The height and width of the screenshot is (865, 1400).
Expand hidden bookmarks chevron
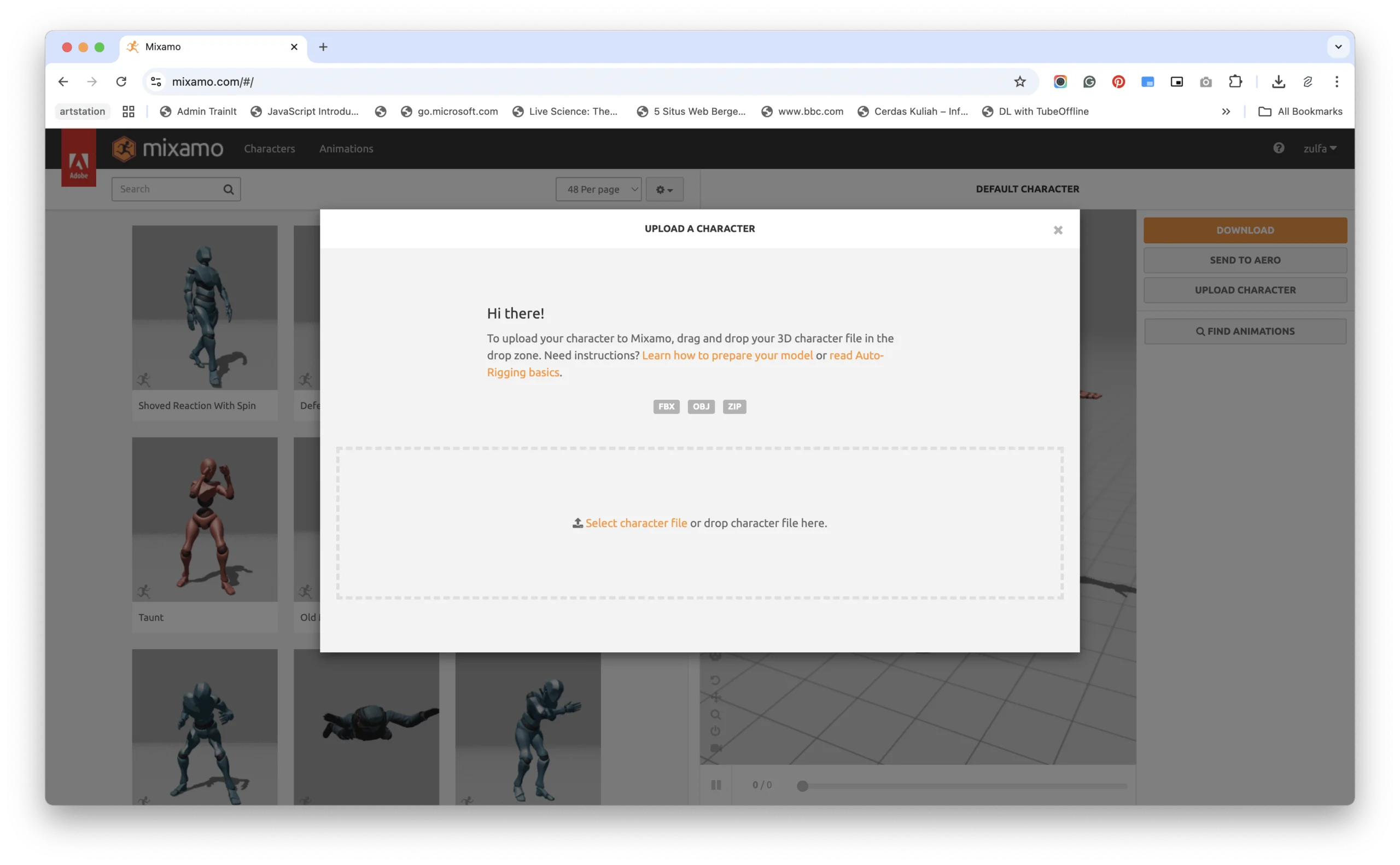(x=1226, y=112)
